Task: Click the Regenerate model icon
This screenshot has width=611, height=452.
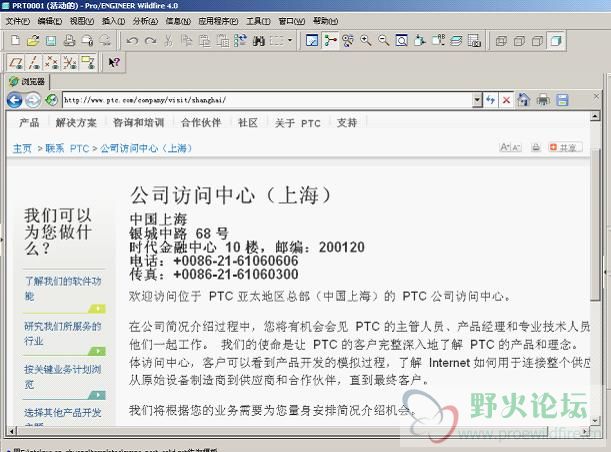Action: pyautogui.click(x=240, y=41)
